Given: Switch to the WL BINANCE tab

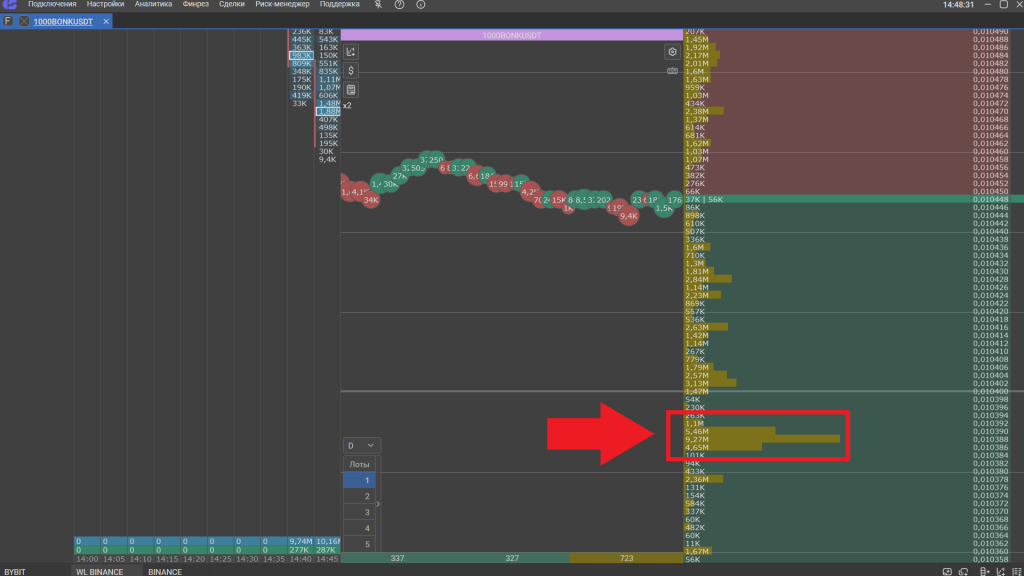Looking at the screenshot, I should click(99, 571).
